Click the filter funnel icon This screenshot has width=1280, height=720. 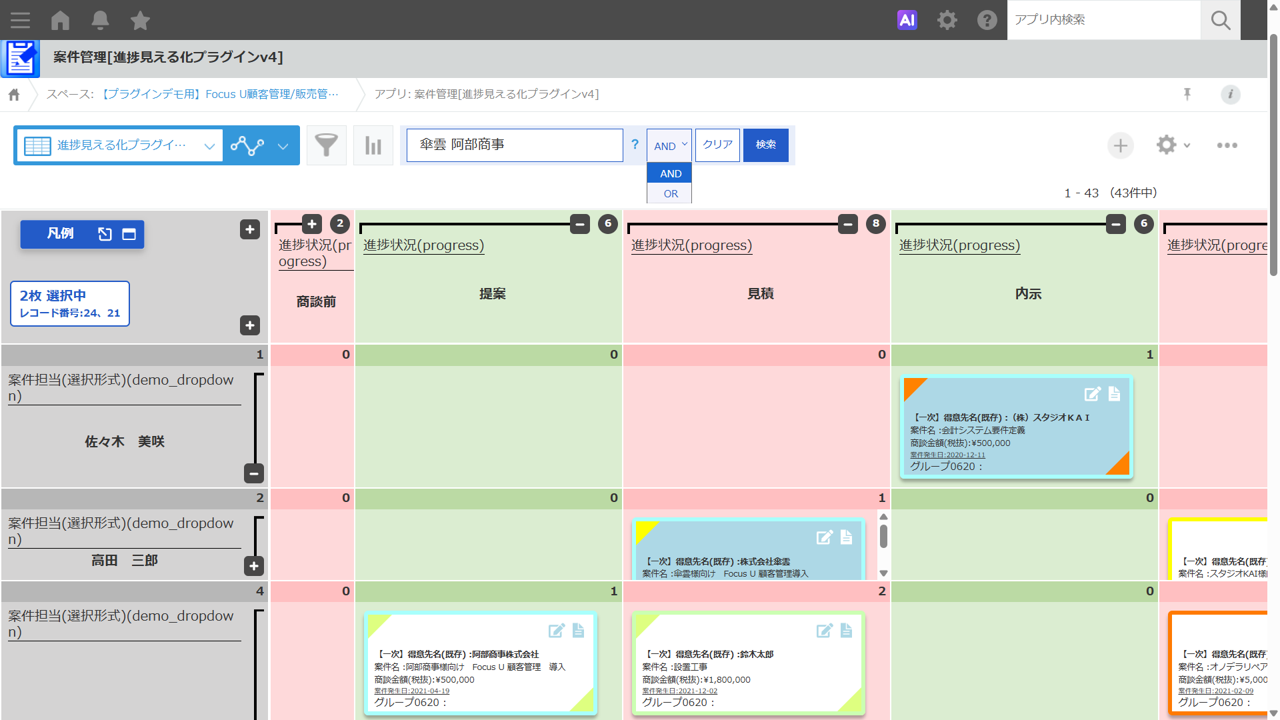pos(326,146)
